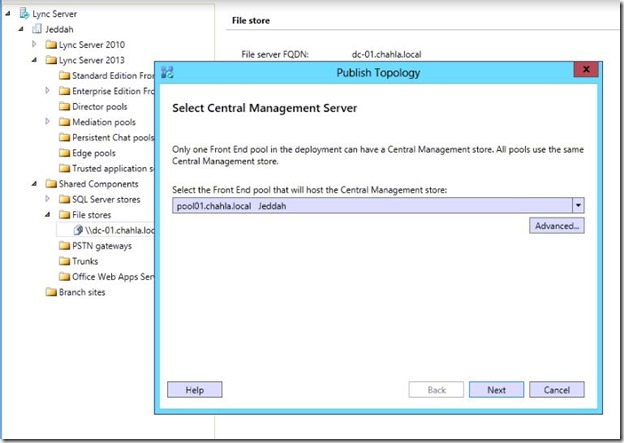The image size is (624, 443).
Task: Select the File stores tree label
Action: point(92,215)
